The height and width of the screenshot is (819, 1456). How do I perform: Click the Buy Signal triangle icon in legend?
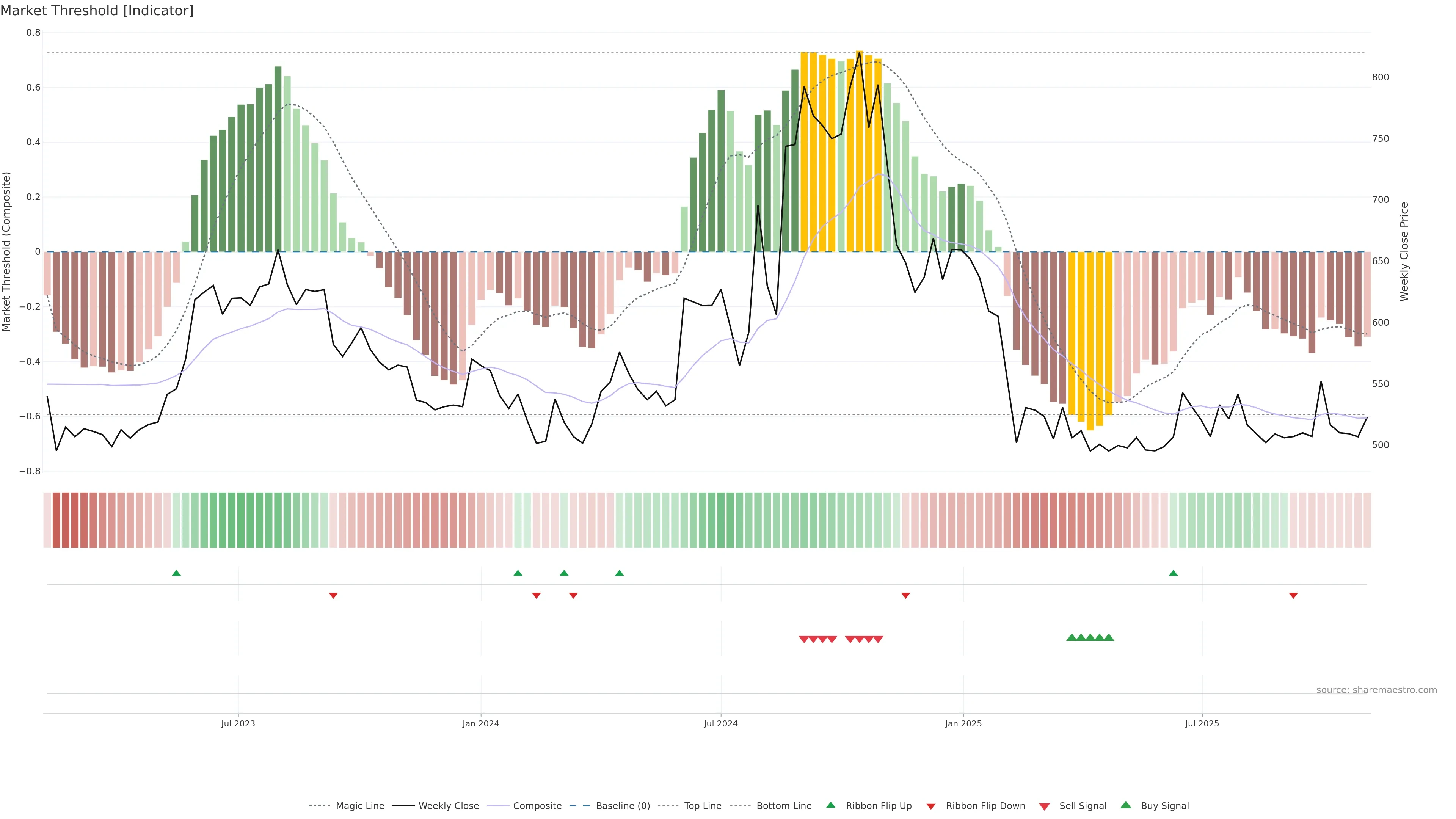(x=1126, y=805)
